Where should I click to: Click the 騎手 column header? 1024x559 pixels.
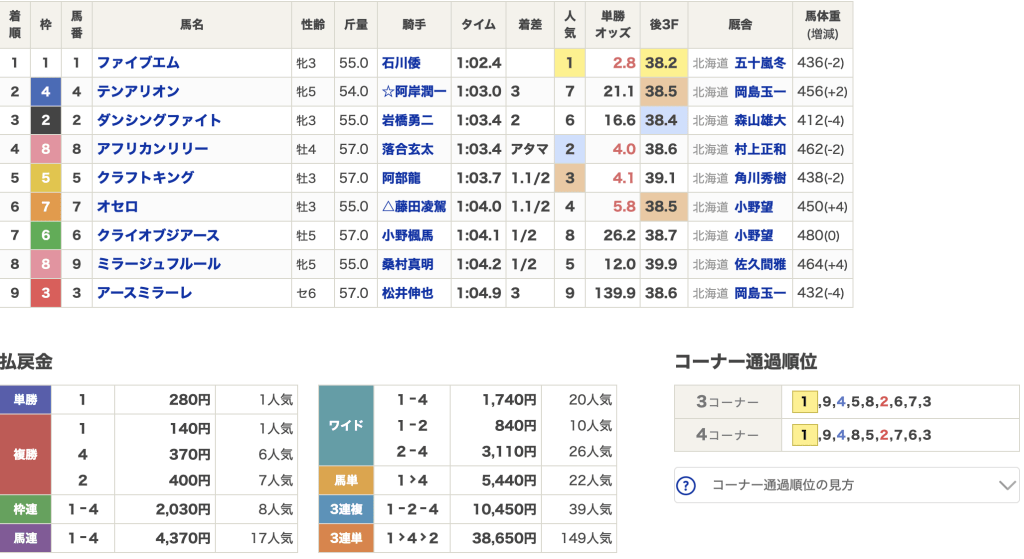coord(414,25)
